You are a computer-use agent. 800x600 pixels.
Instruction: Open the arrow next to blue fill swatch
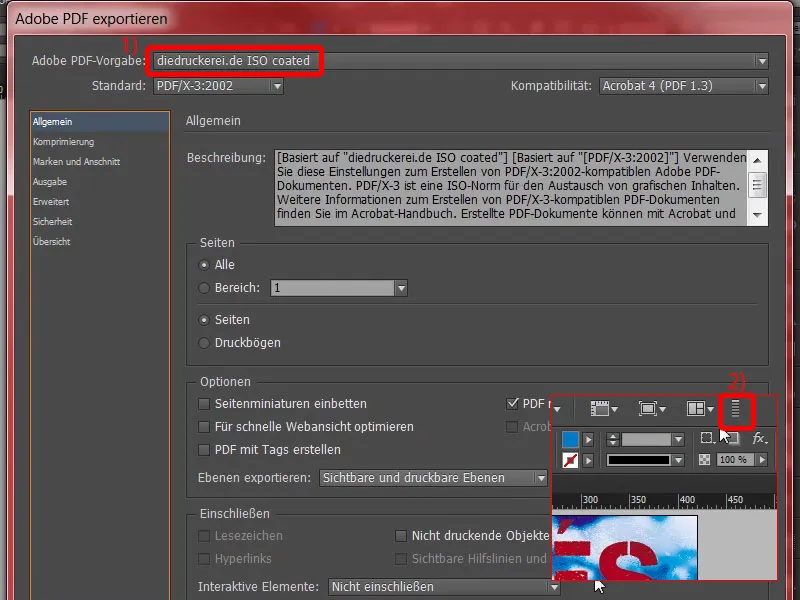588,439
